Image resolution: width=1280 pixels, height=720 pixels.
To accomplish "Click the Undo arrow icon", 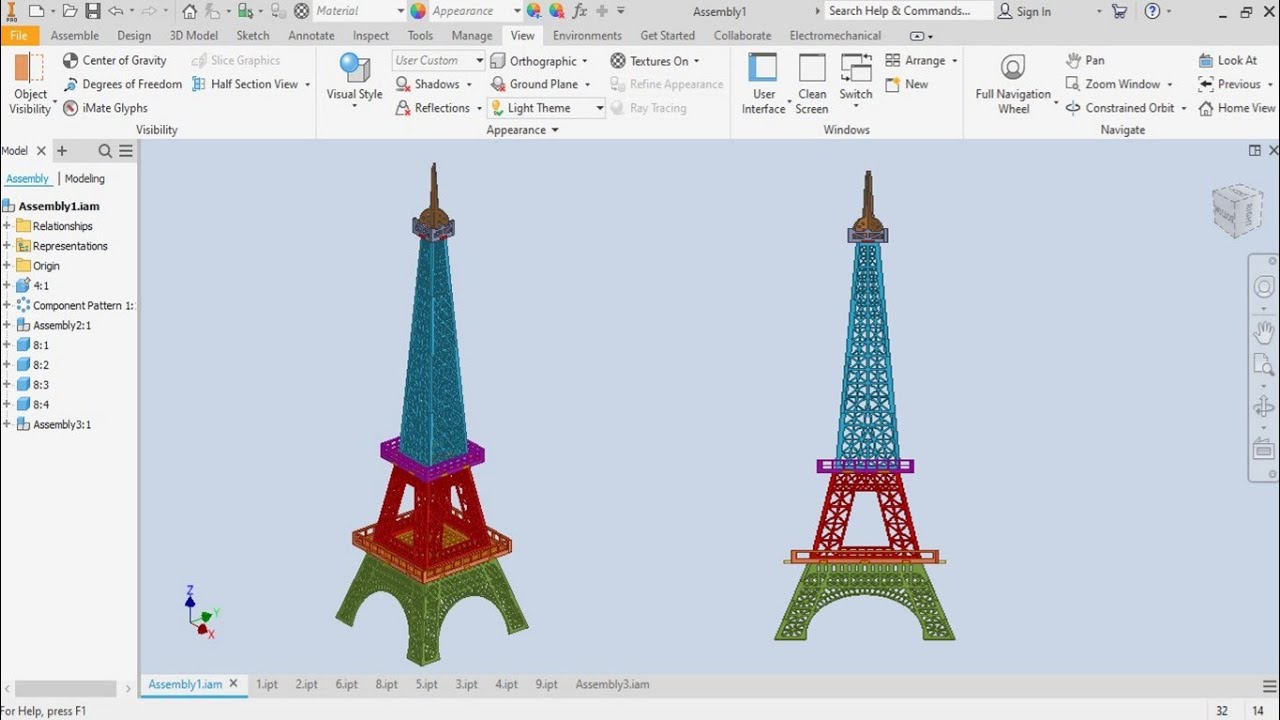I will point(115,11).
